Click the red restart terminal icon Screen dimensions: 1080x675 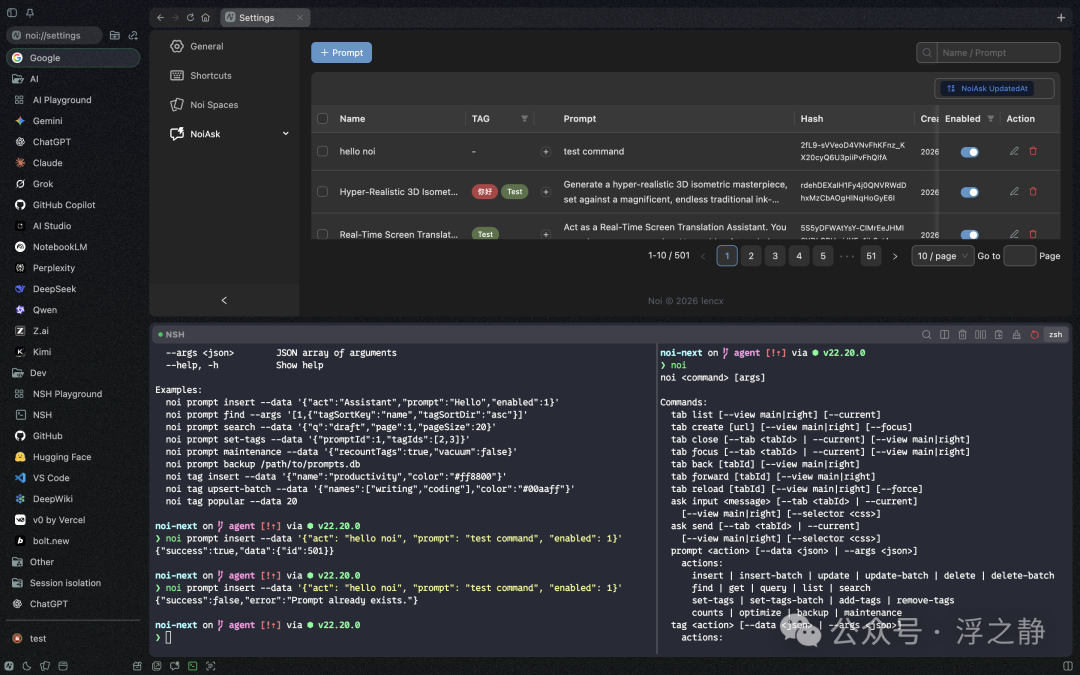[1034, 335]
